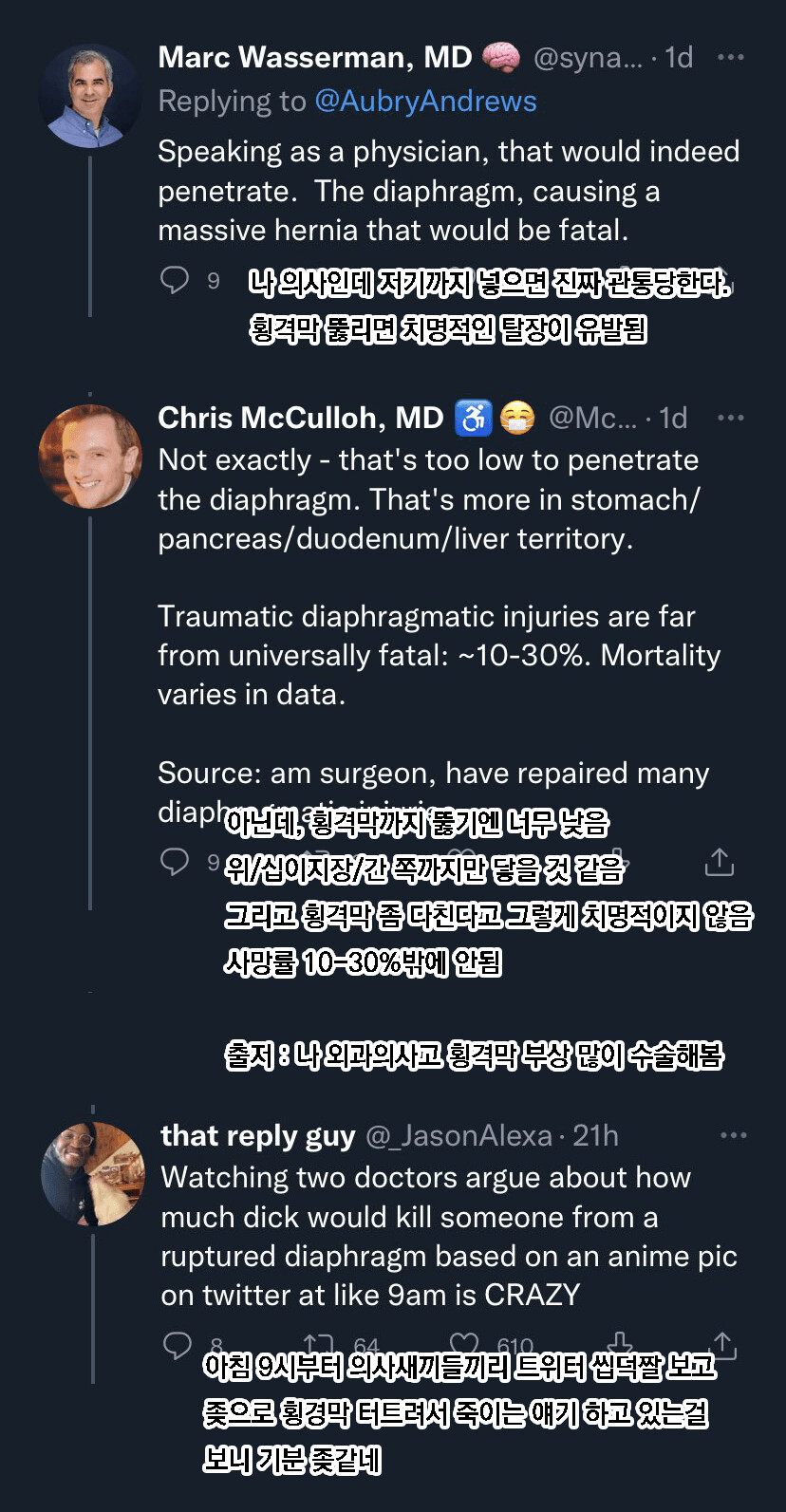The image size is (786, 1512).
Task: Reply to Marc Wasserman's tweet
Action: click(175, 279)
